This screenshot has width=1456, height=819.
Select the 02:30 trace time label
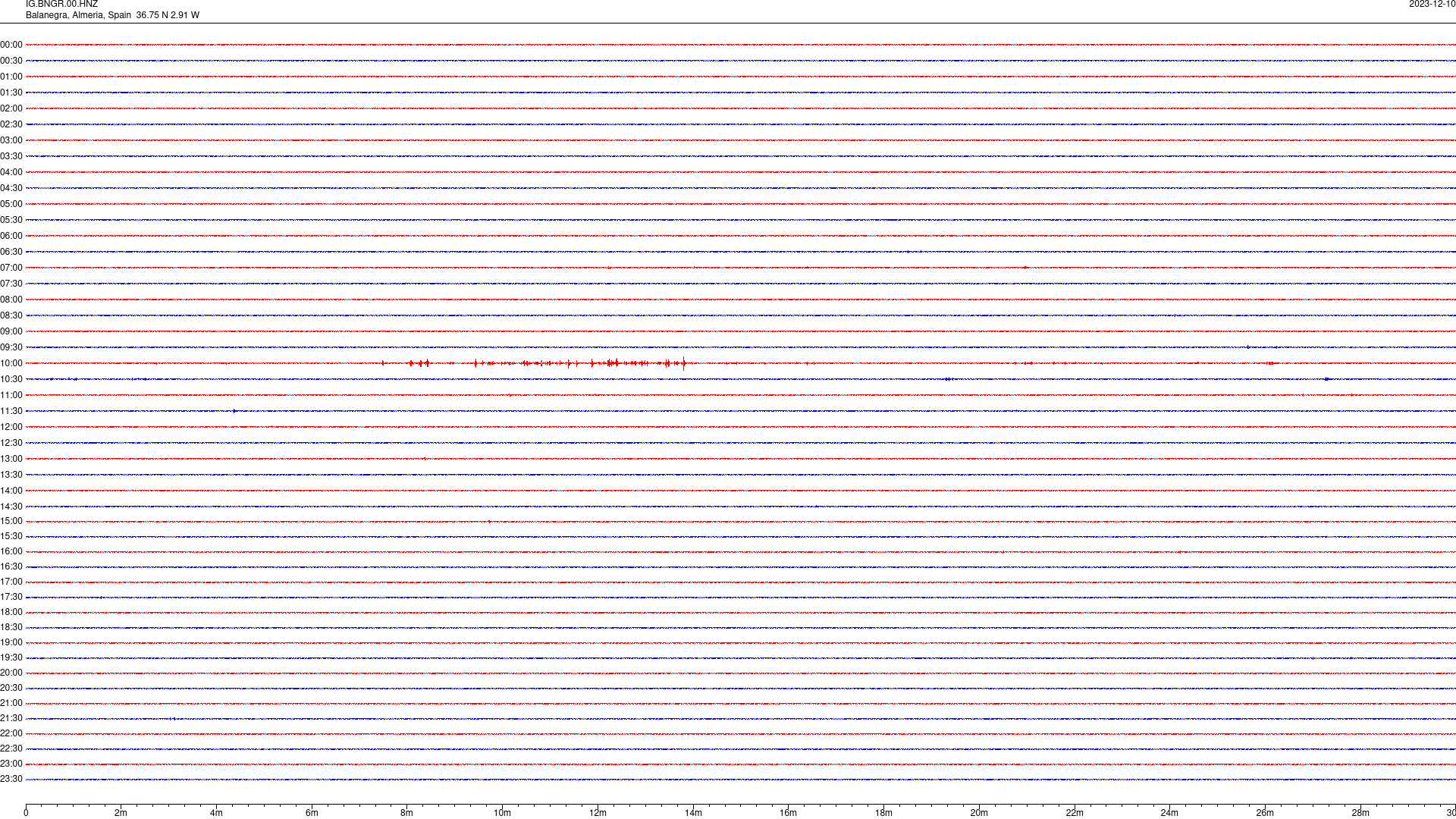pos(11,124)
